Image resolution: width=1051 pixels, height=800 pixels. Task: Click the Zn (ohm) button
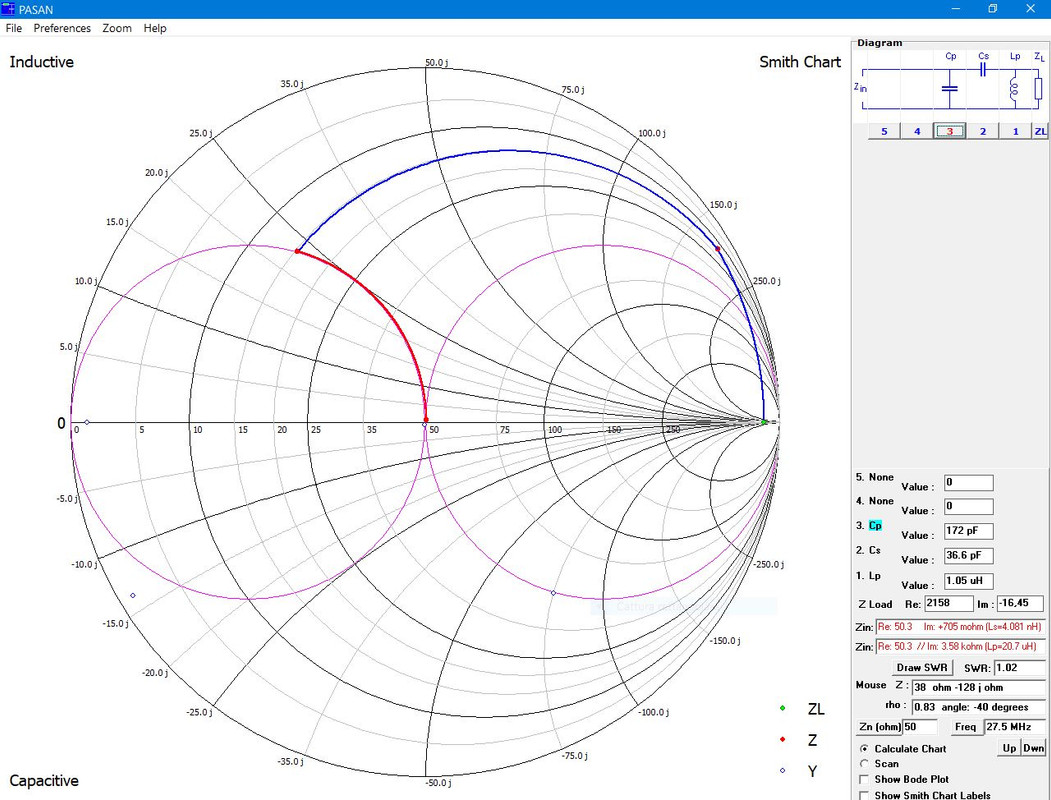point(880,726)
